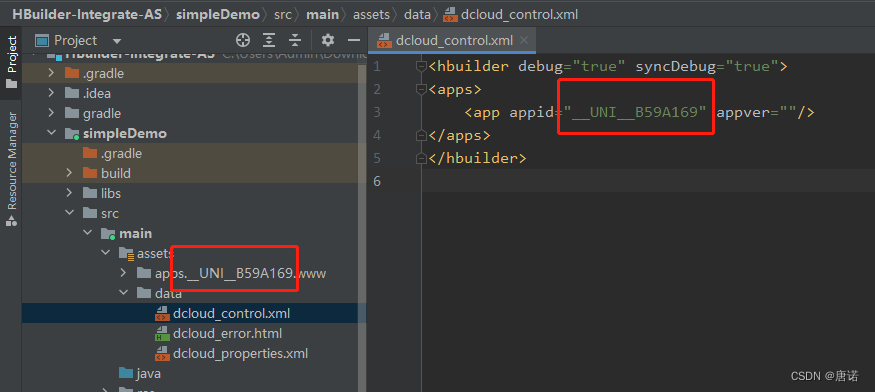
Task: Expand the top .gradle folder
Action: coord(51,73)
